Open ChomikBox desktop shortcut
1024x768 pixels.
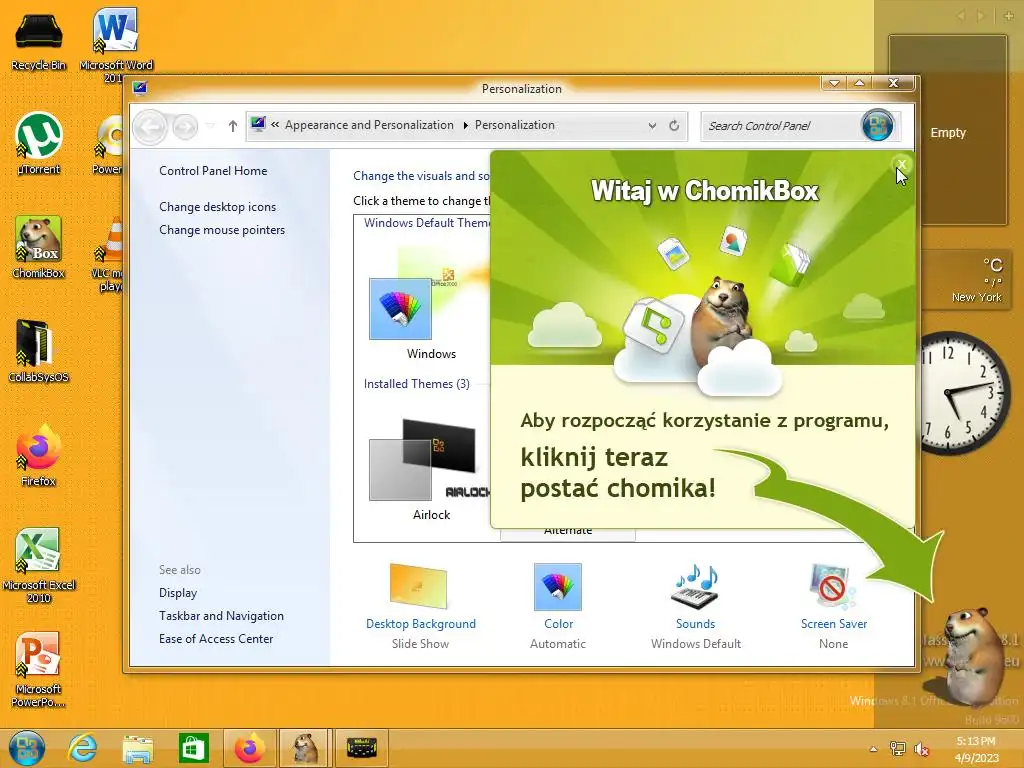tap(39, 247)
